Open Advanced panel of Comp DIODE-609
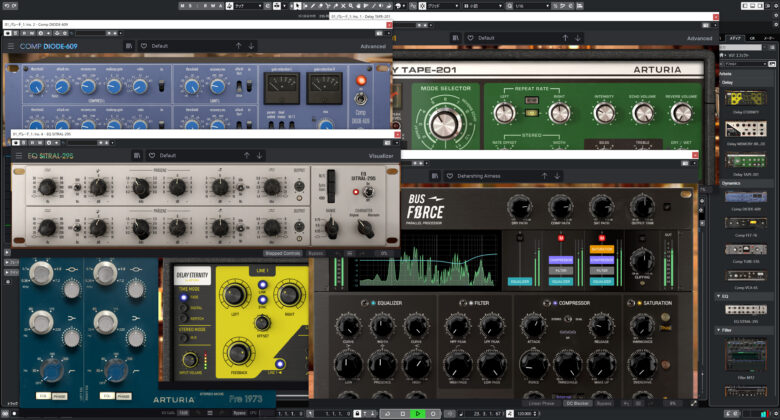Image resolution: width=780 pixels, height=420 pixels. [372, 46]
